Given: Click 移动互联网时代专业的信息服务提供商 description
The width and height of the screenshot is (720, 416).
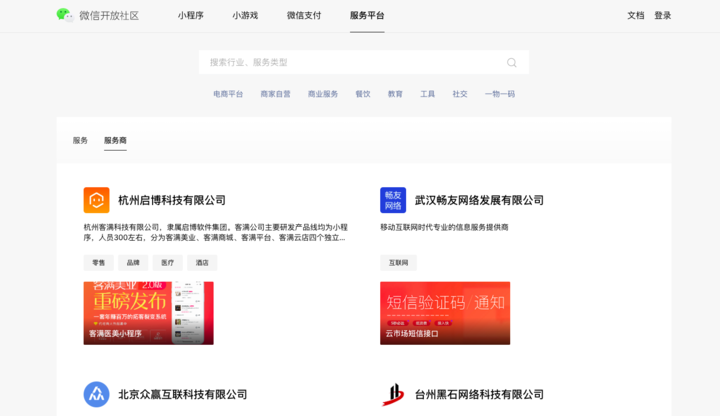Looking at the screenshot, I should [x=444, y=227].
